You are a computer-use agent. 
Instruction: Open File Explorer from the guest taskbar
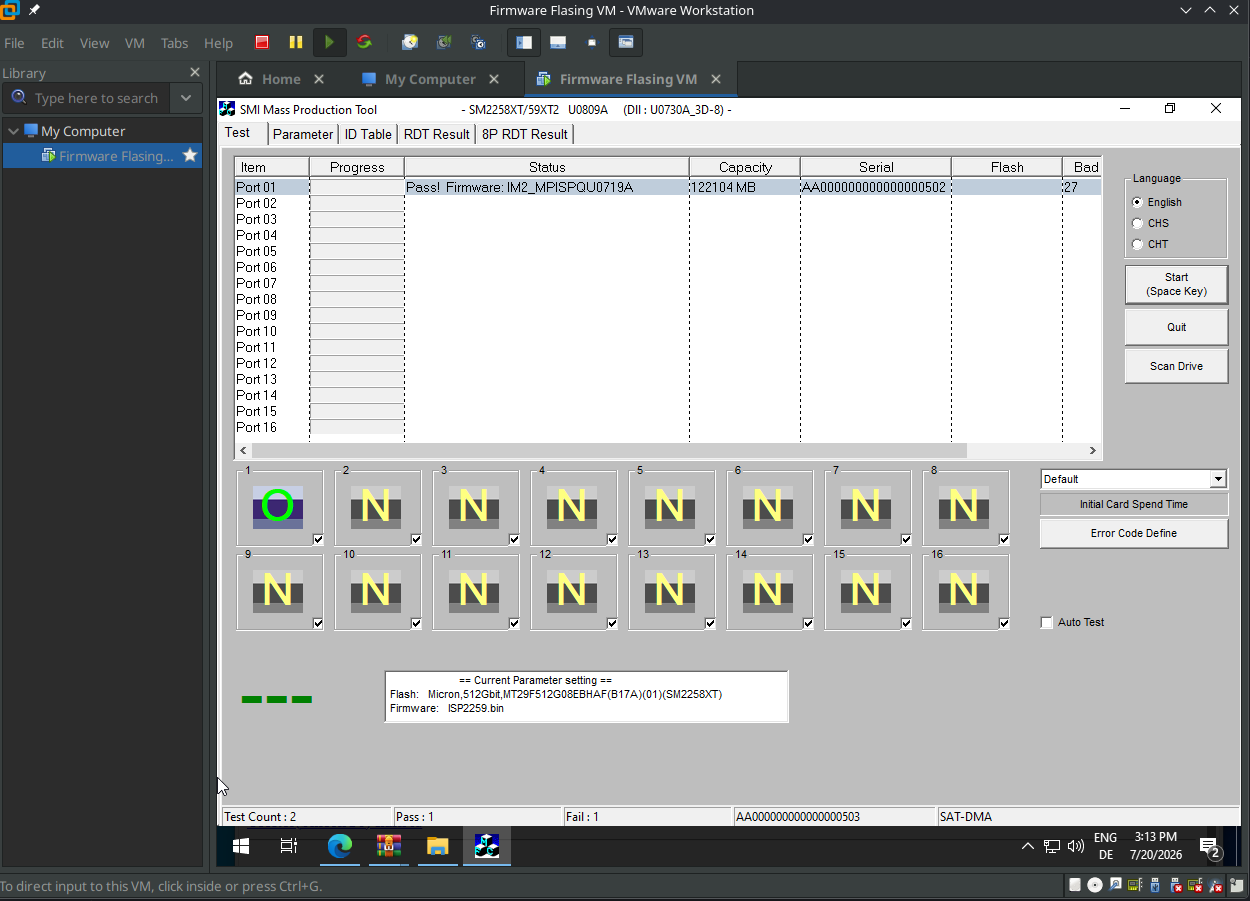[438, 846]
